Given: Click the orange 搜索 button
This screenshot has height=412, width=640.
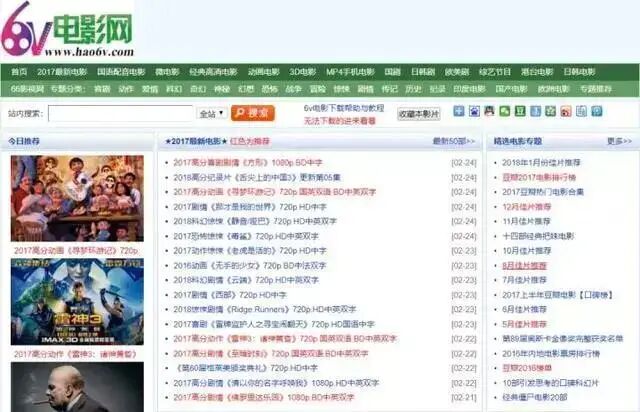Looking at the screenshot, I should [253, 113].
